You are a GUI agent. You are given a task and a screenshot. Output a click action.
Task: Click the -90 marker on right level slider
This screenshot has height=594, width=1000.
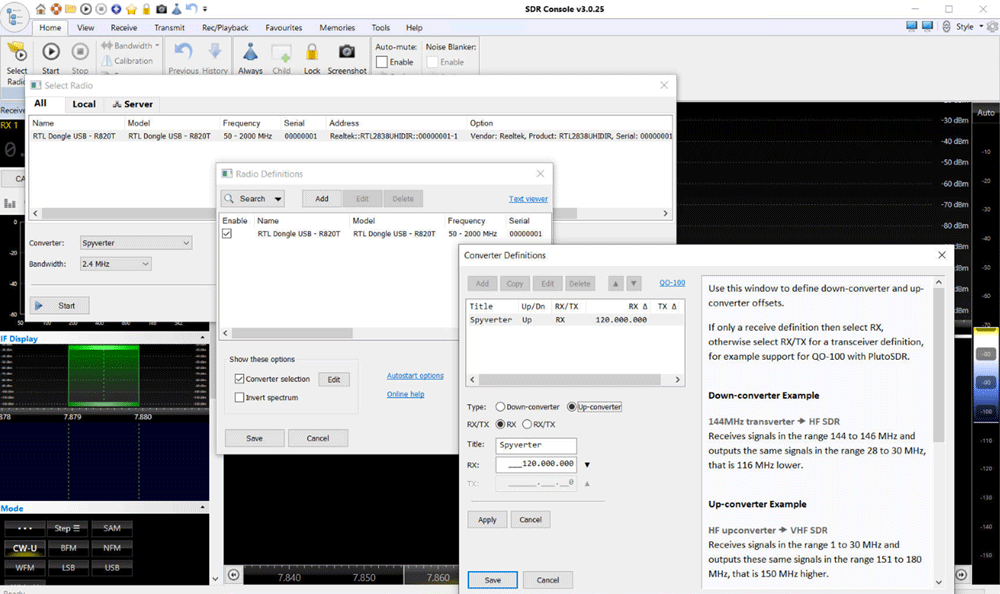point(986,382)
